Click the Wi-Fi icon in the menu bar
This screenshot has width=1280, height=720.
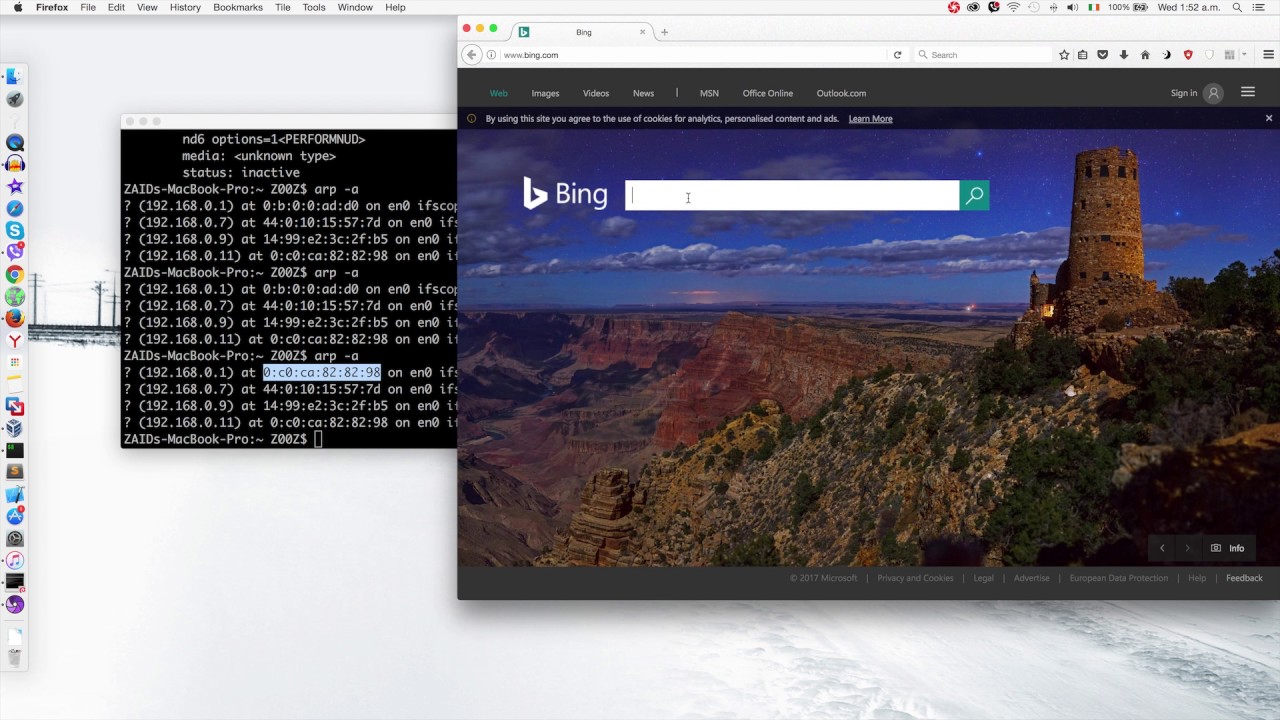pyautogui.click(x=1013, y=7)
